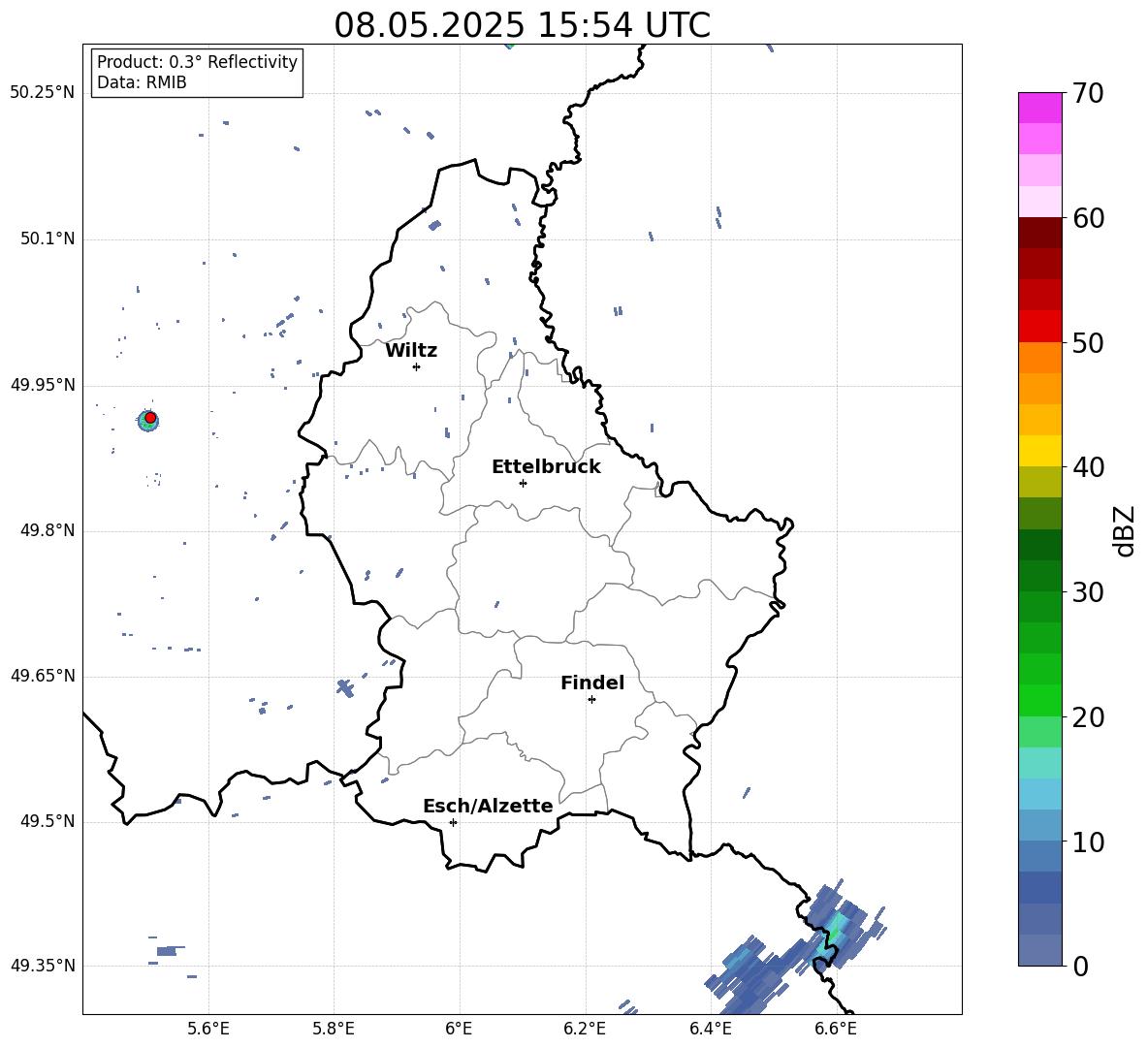Click 'Product: 0.3° Reflectivity' legend text
1148x1048 pixels.
pos(197,62)
